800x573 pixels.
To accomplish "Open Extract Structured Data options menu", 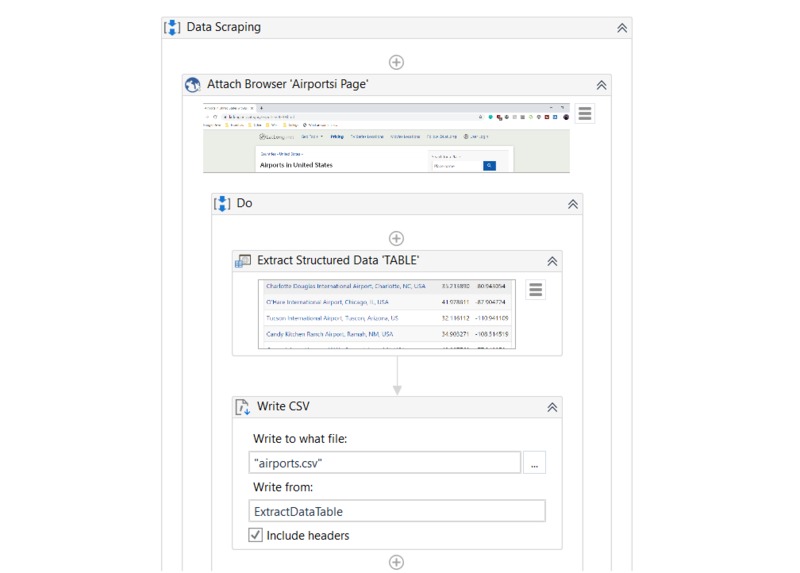I will 536,289.
